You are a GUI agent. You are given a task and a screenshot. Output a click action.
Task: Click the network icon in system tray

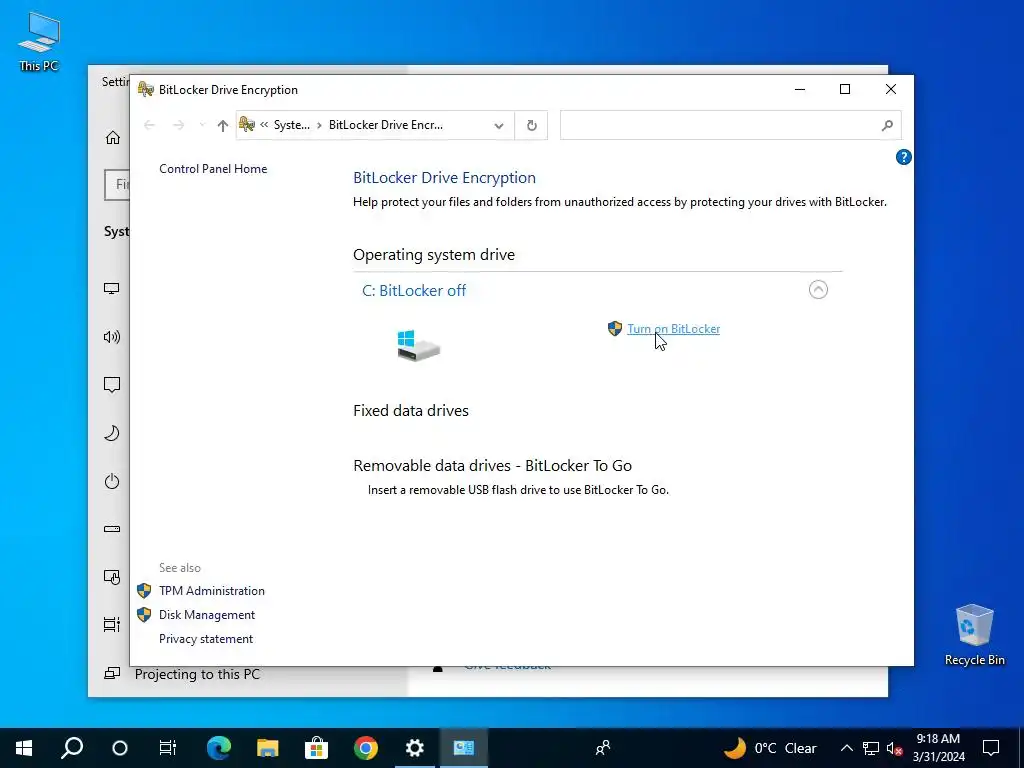pos(871,748)
